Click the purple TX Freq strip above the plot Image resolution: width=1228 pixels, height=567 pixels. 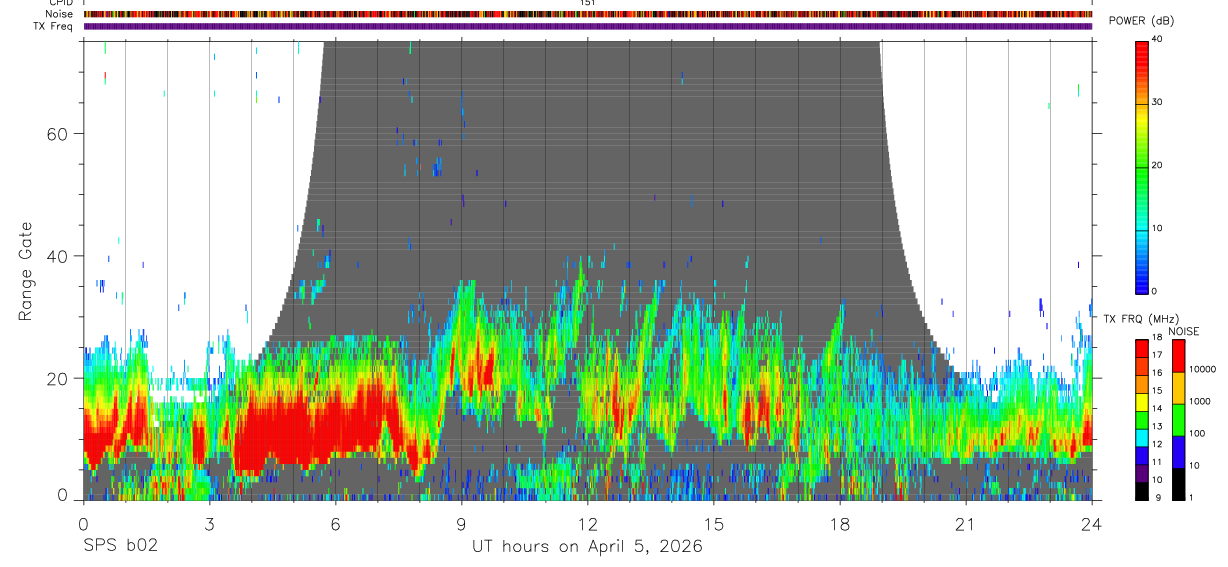pos(588,26)
